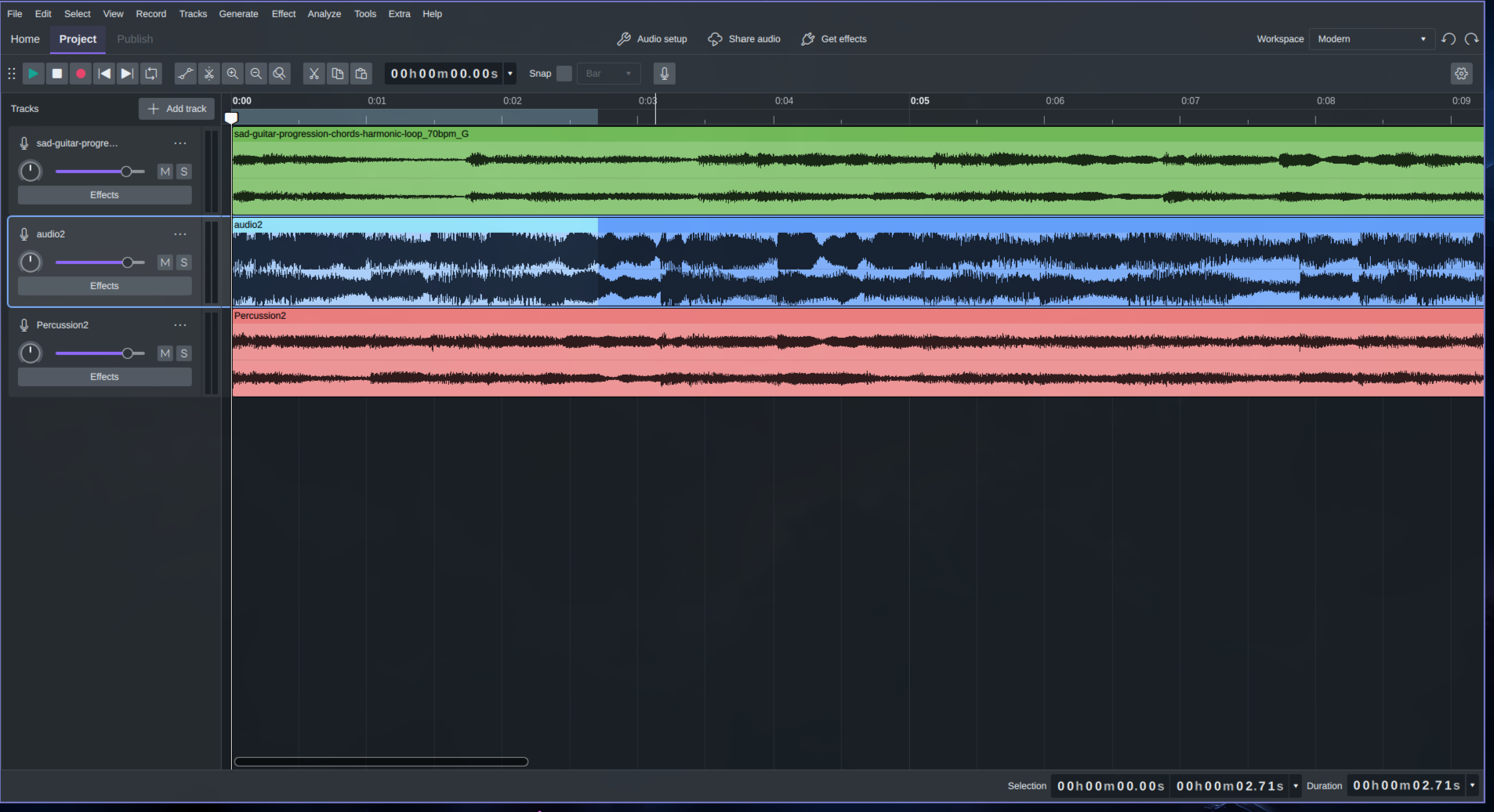This screenshot has width=1494, height=812.
Task: Mute the Percussion2 track
Action: tap(165, 353)
